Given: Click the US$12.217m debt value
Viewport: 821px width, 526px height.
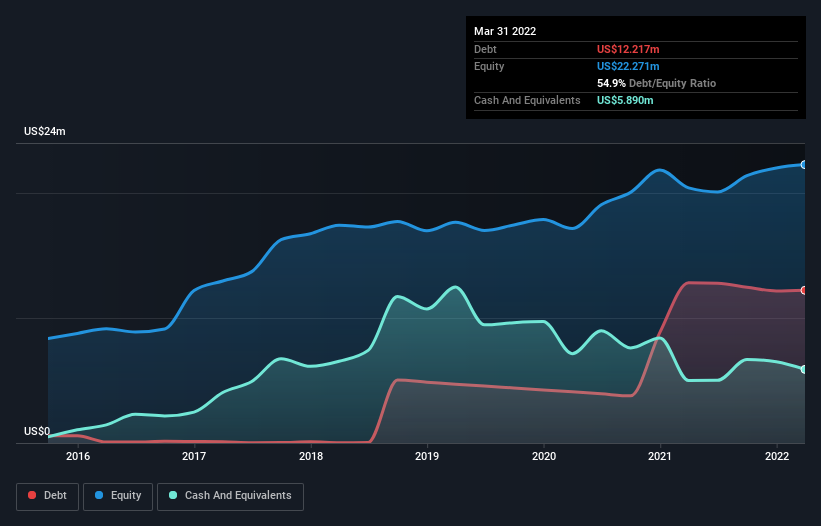Looking at the screenshot, I should [628, 49].
